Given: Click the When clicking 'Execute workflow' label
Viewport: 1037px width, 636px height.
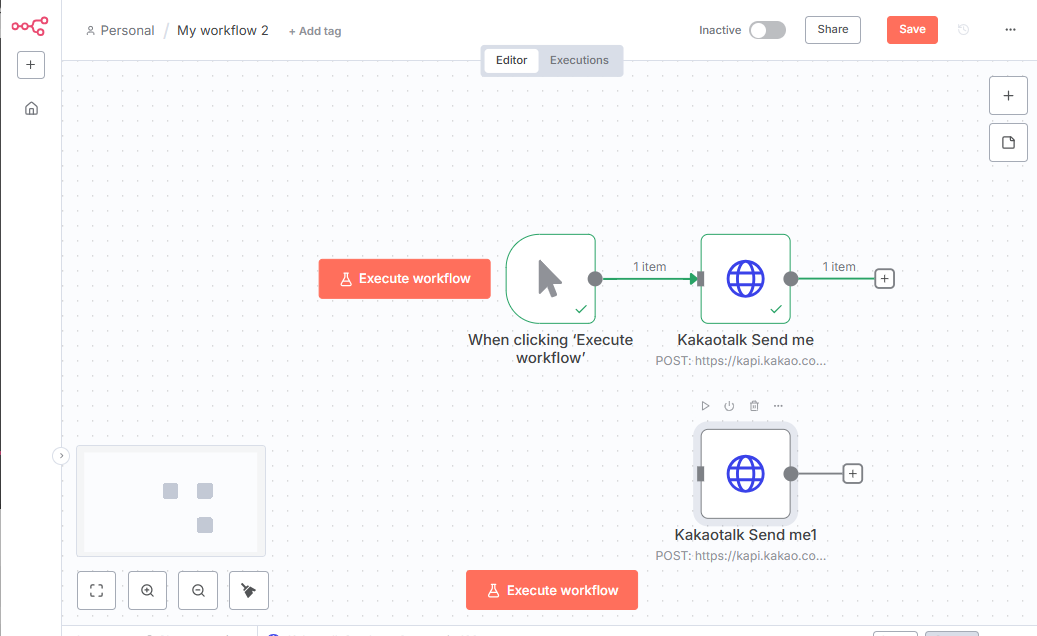Looking at the screenshot, I should click(x=550, y=348).
